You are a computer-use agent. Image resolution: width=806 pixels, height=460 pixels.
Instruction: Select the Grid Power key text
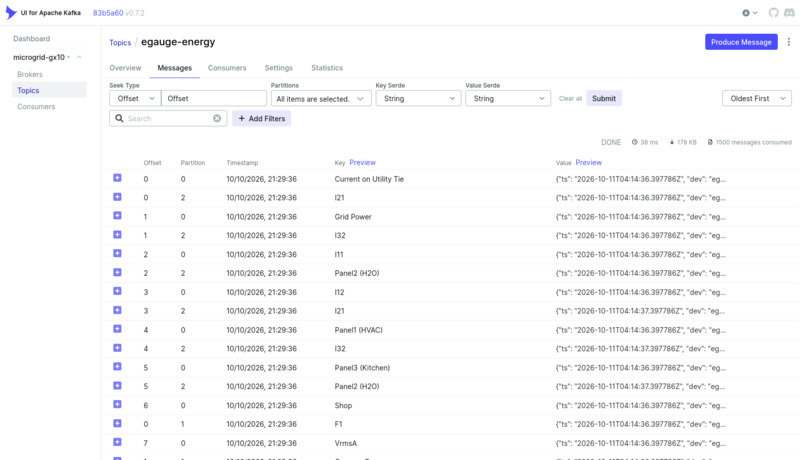point(353,217)
